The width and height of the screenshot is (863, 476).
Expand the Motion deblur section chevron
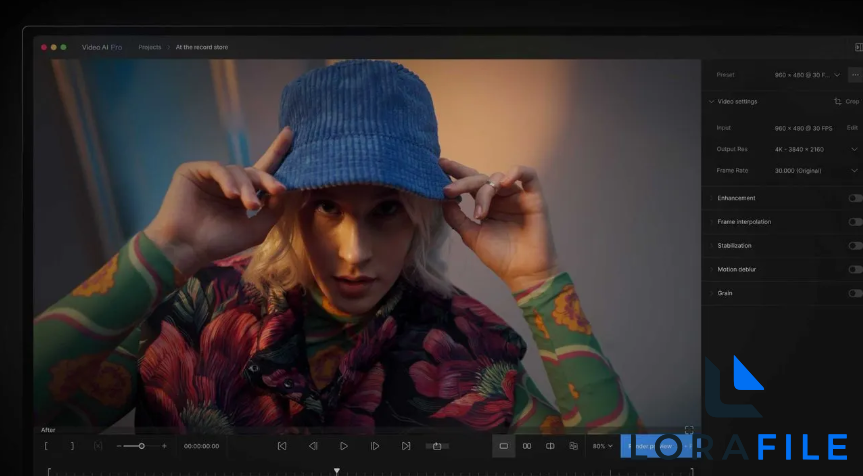pos(711,270)
